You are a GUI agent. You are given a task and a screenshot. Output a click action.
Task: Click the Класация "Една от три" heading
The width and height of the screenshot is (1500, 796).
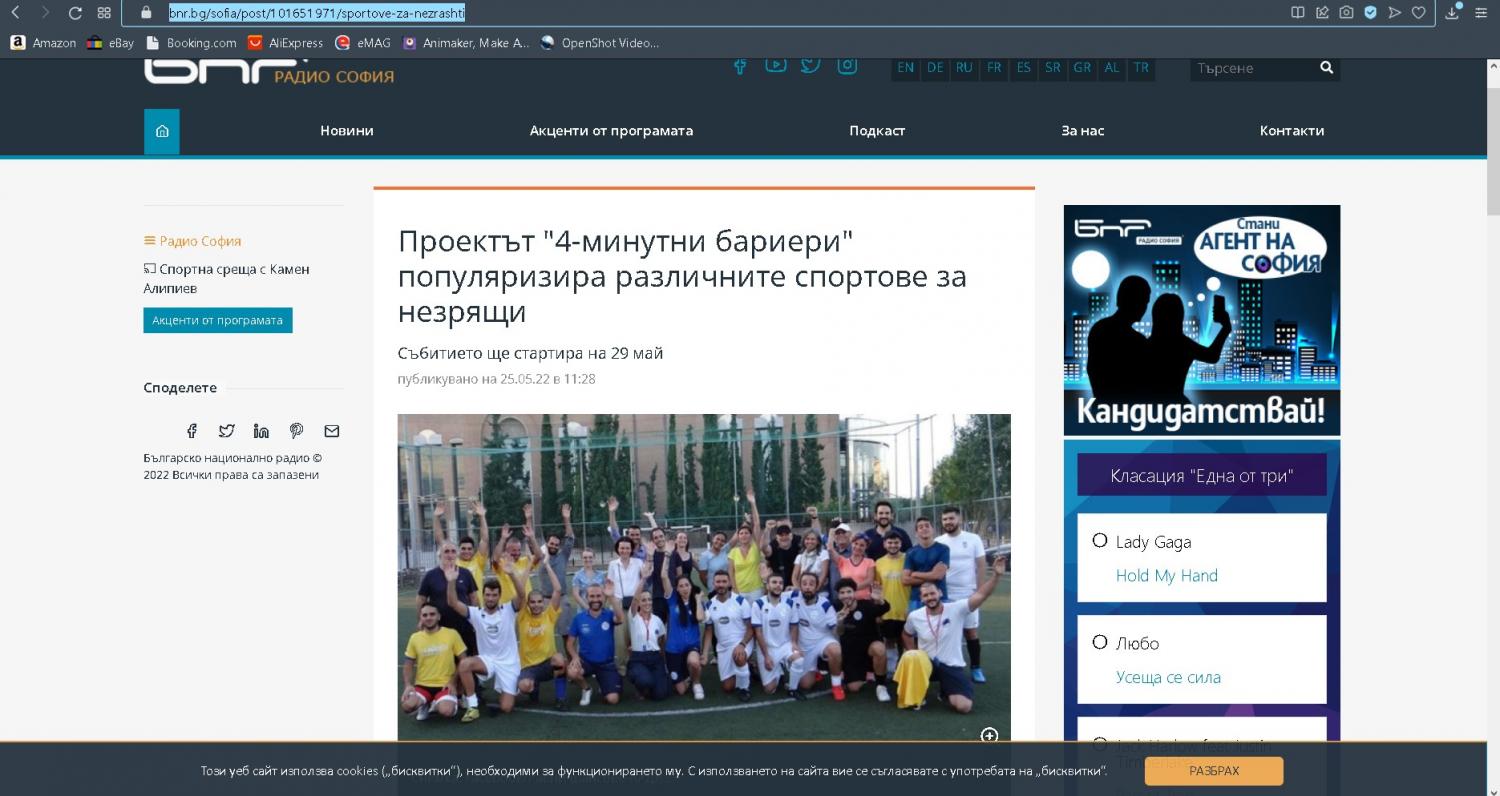click(1202, 475)
